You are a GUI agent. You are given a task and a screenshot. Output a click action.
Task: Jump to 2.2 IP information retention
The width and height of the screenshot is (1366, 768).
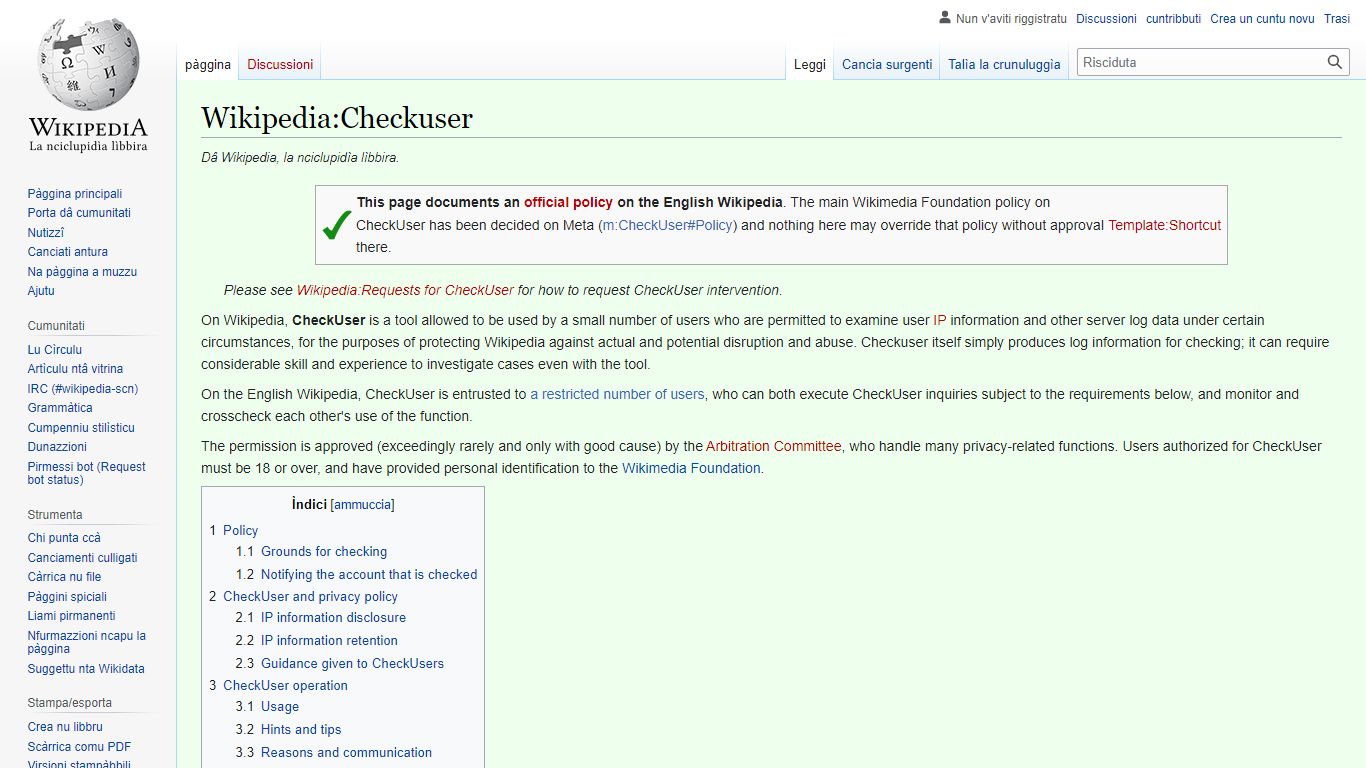317,640
